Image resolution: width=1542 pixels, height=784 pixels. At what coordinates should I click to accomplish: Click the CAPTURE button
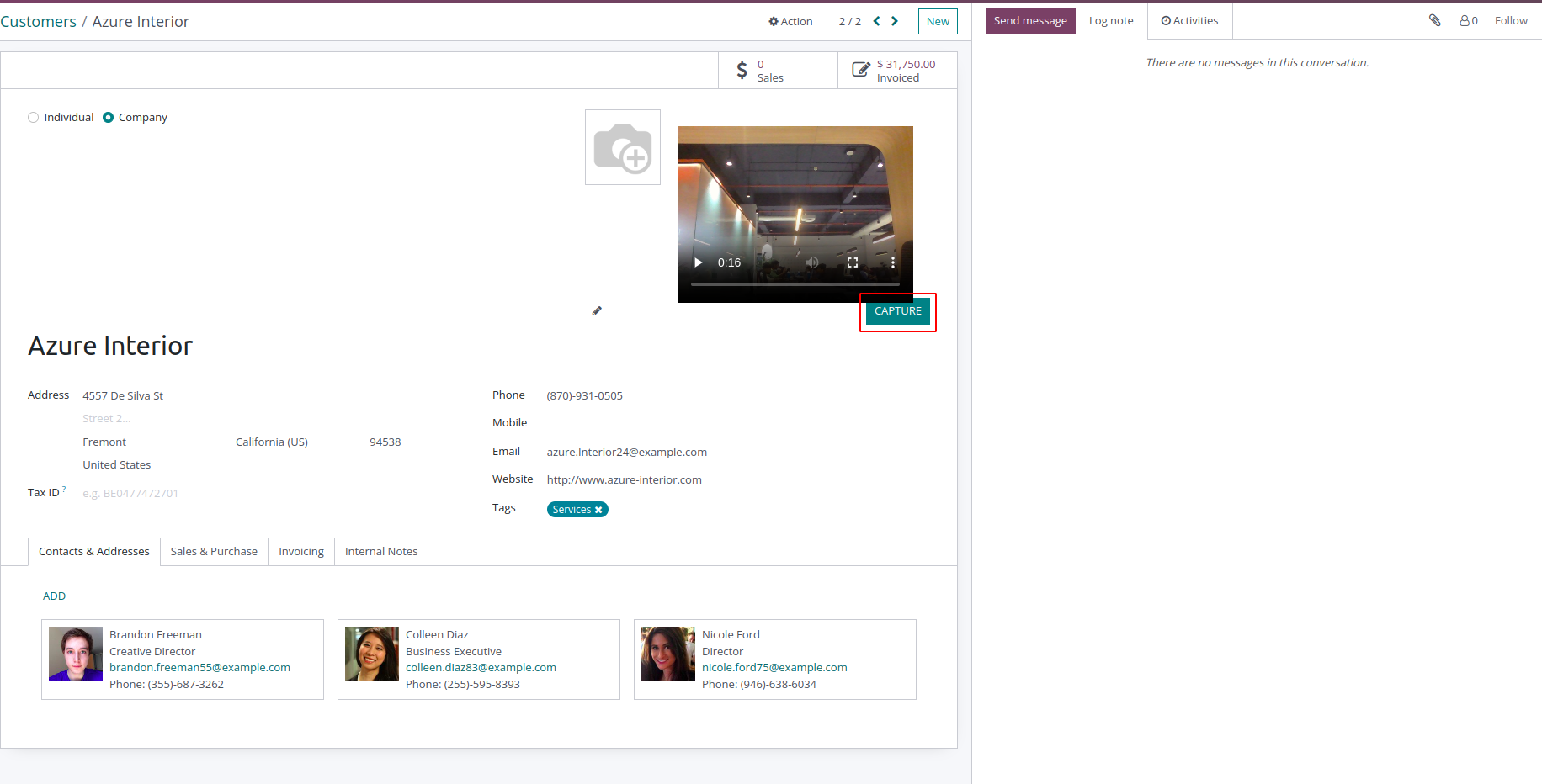coord(898,311)
